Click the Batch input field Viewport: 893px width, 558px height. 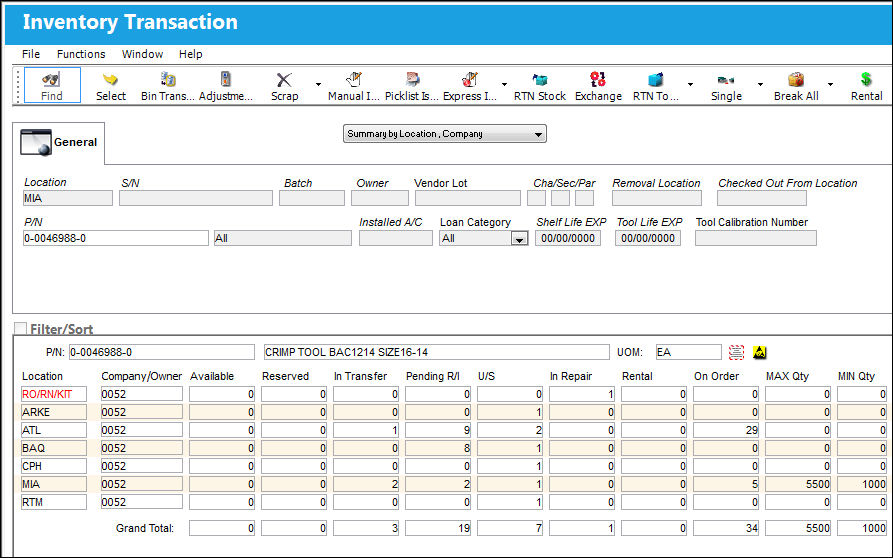point(312,198)
